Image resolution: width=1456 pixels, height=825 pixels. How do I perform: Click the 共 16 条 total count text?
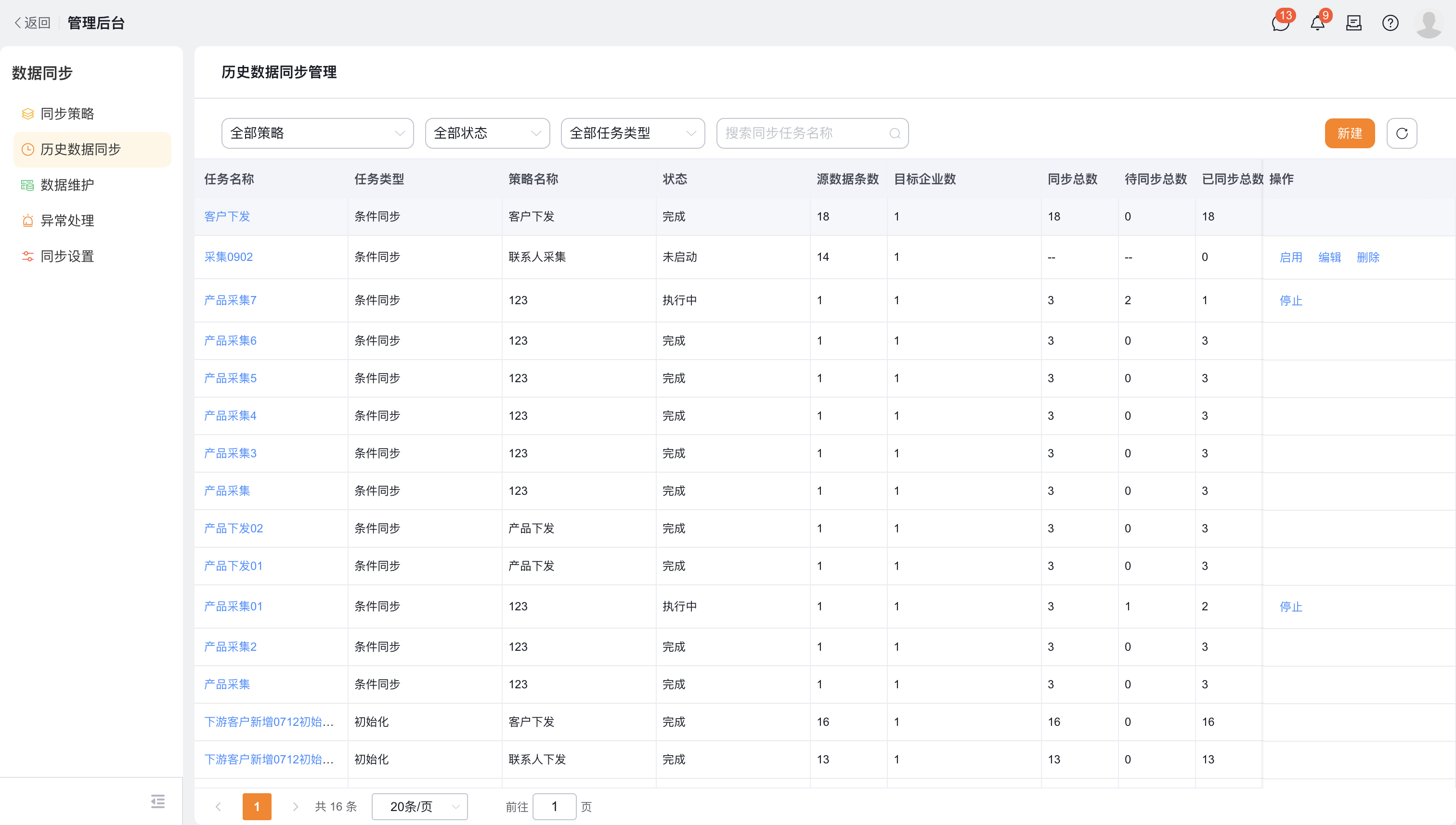tap(336, 806)
